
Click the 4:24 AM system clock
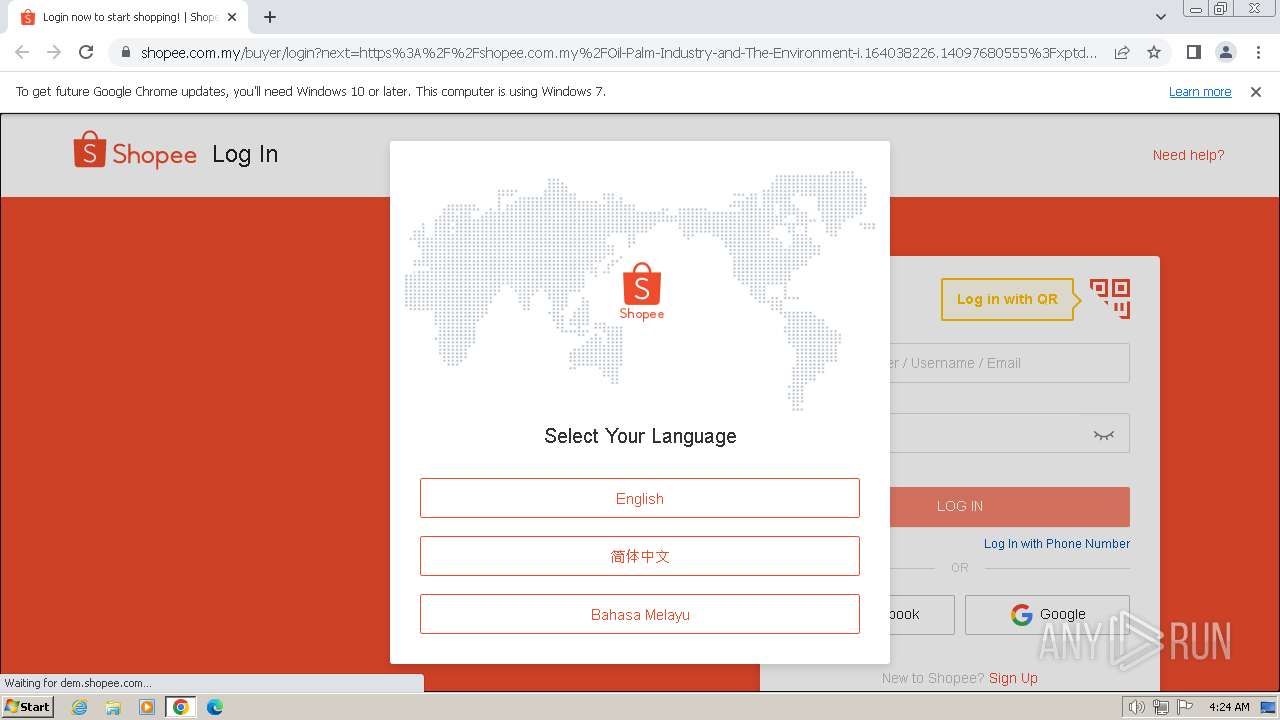point(1229,707)
